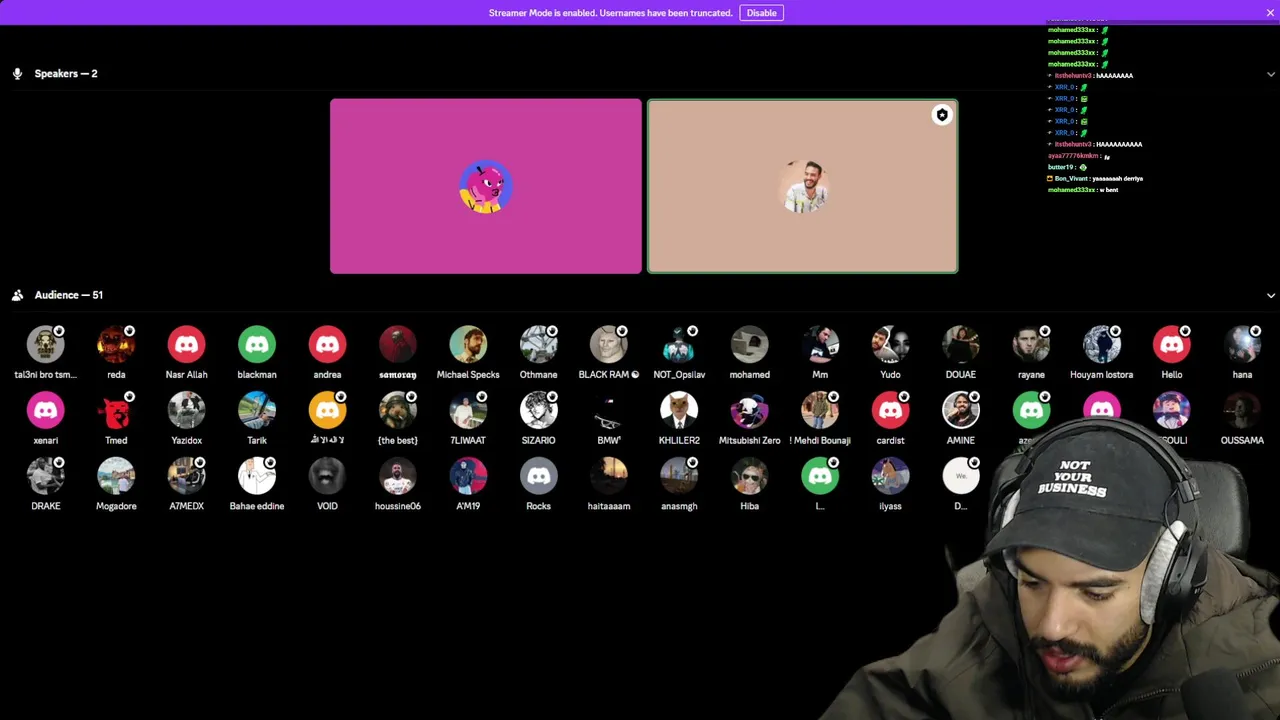1280x720 pixels.
Task: Click the "Speakers — 2" heading
Action: click(x=66, y=74)
